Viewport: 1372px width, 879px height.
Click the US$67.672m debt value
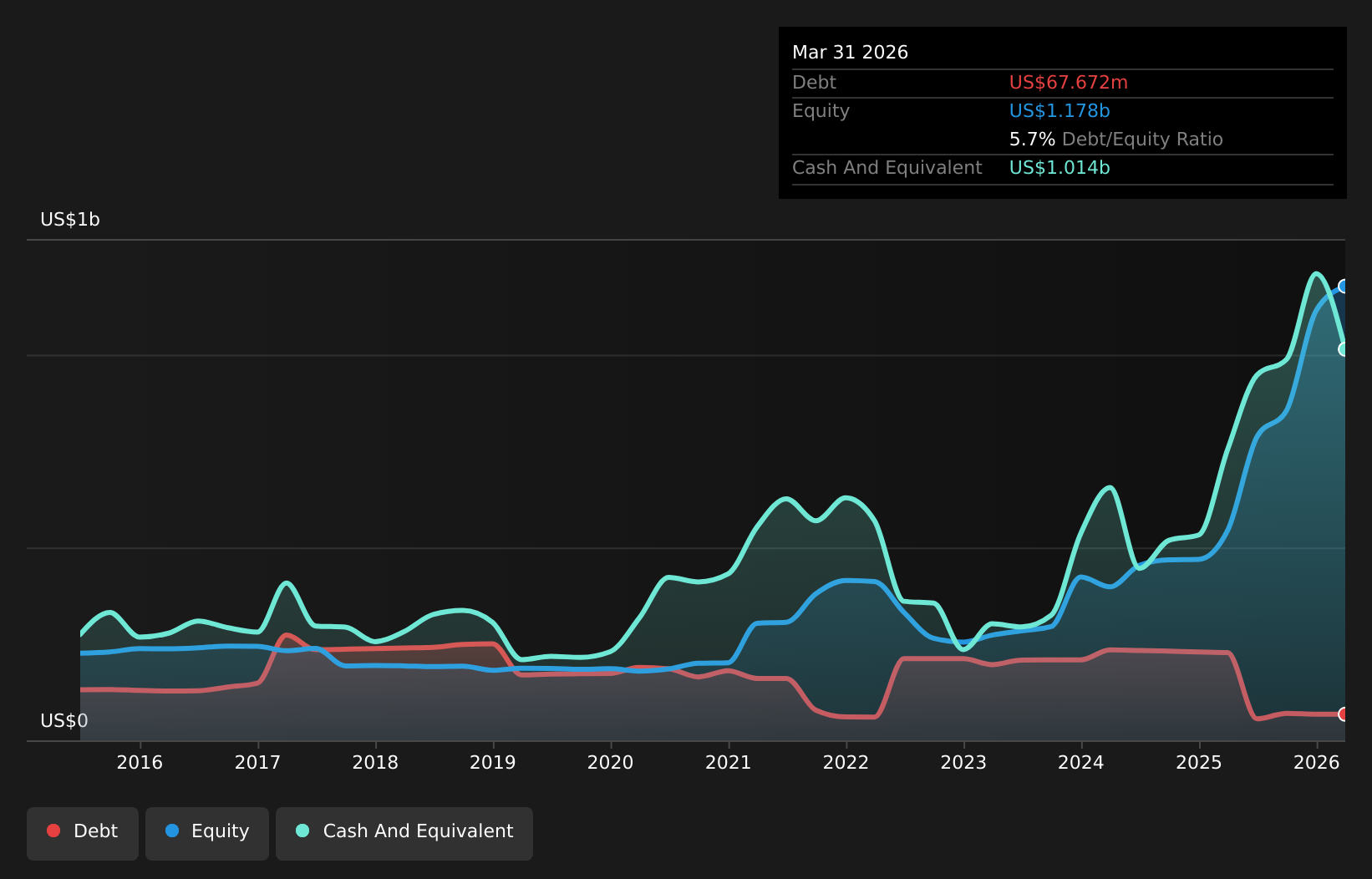point(1069,83)
